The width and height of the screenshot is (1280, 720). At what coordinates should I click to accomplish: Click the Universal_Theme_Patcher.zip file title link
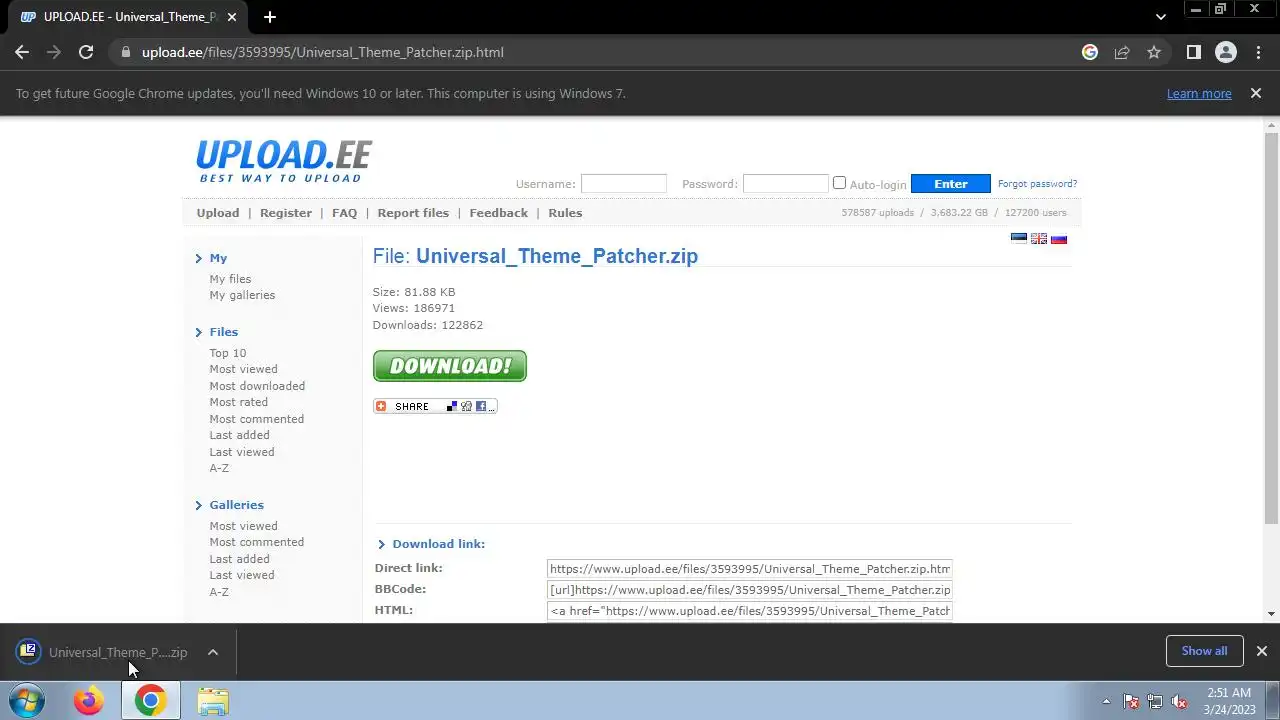coord(557,256)
